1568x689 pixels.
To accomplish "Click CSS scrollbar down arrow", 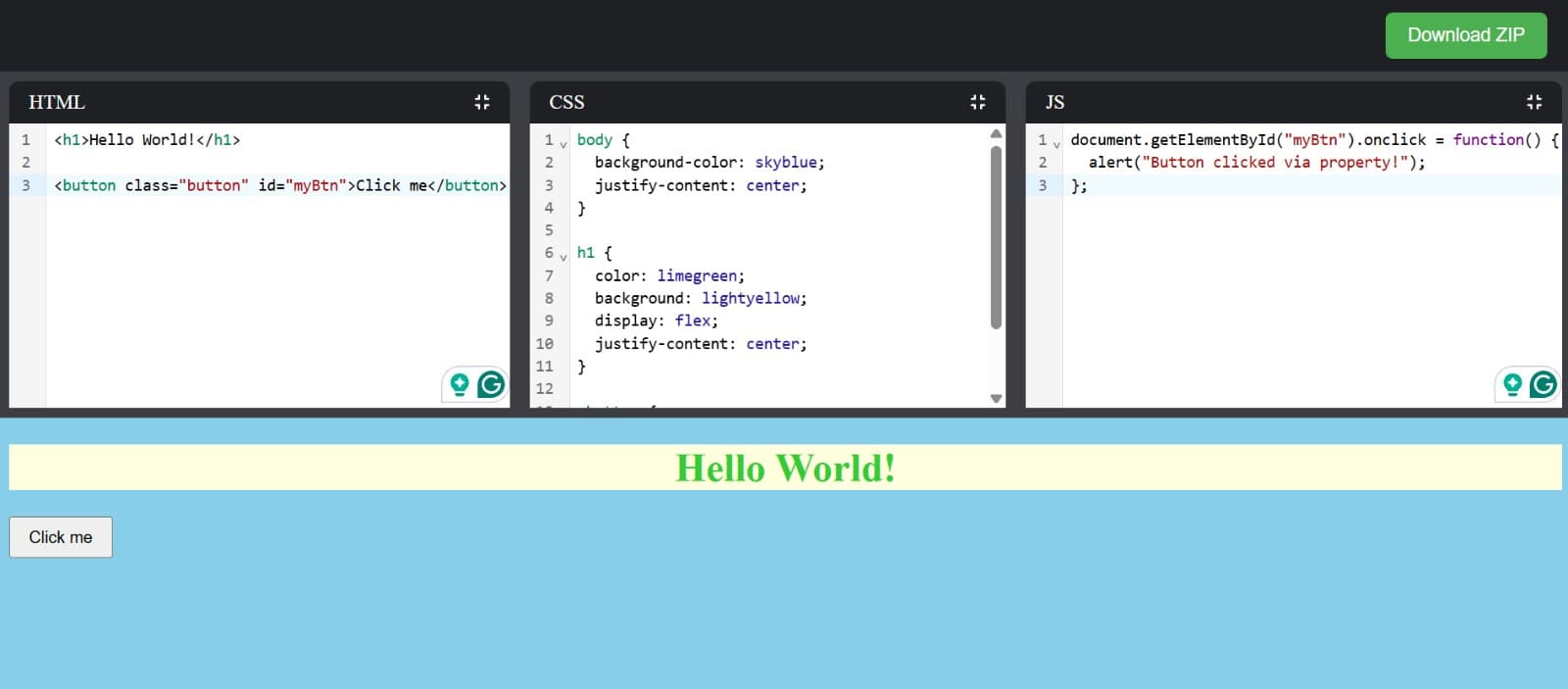I will pyautogui.click(x=996, y=398).
